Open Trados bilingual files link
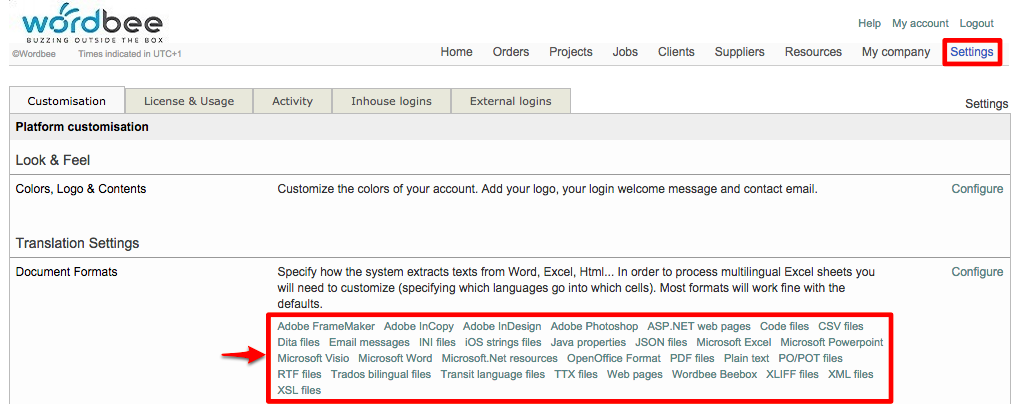Image resolution: width=1019 pixels, height=404 pixels. 380,374
